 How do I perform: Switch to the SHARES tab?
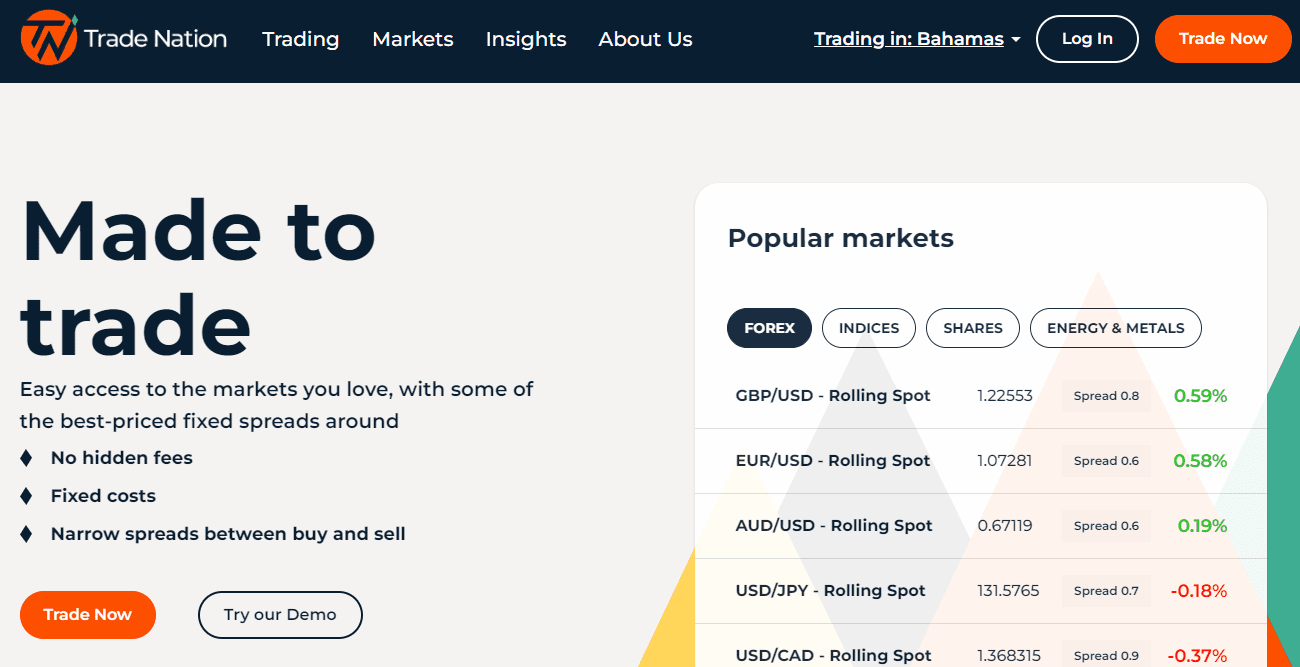point(973,328)
